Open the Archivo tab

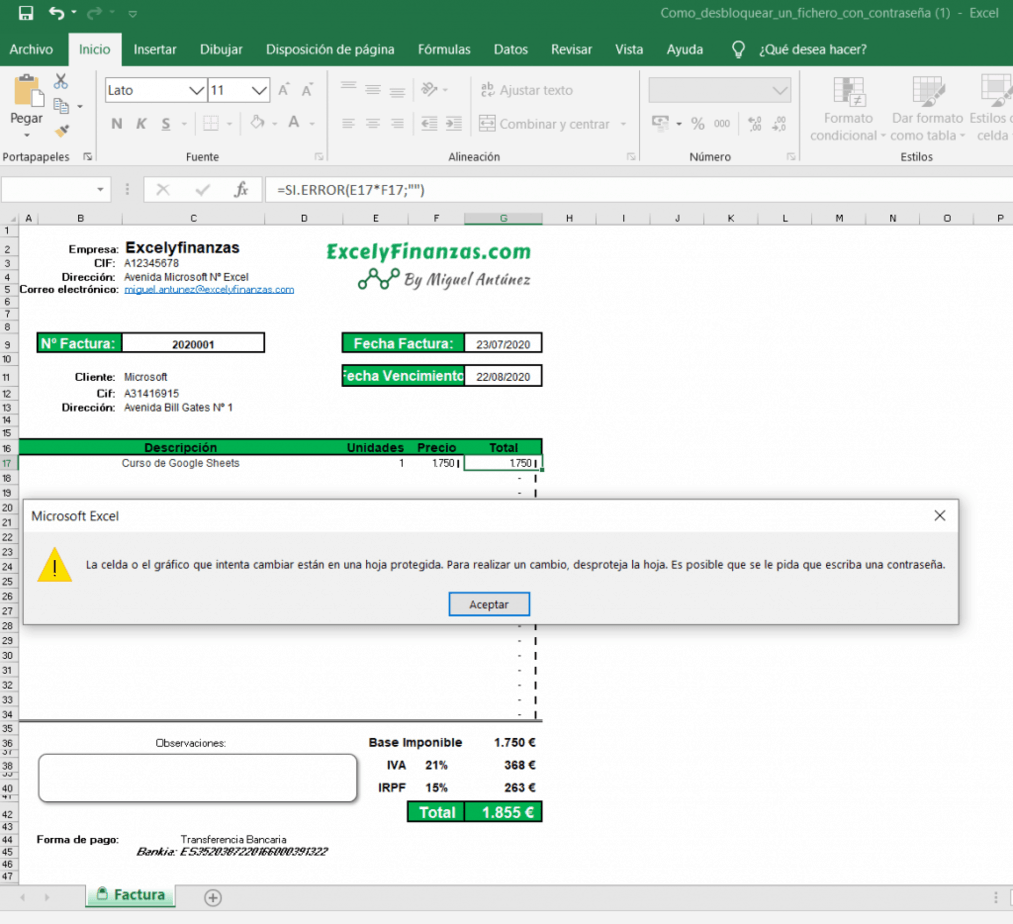(x=31, y=49)
